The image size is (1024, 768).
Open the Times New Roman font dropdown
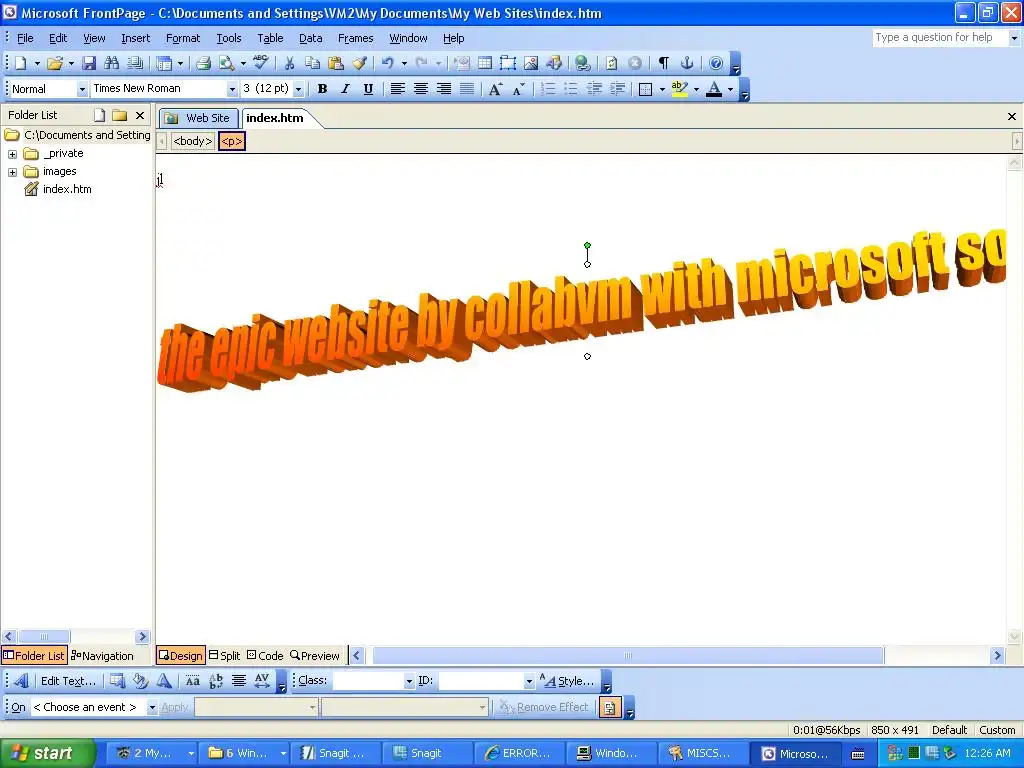232,89
